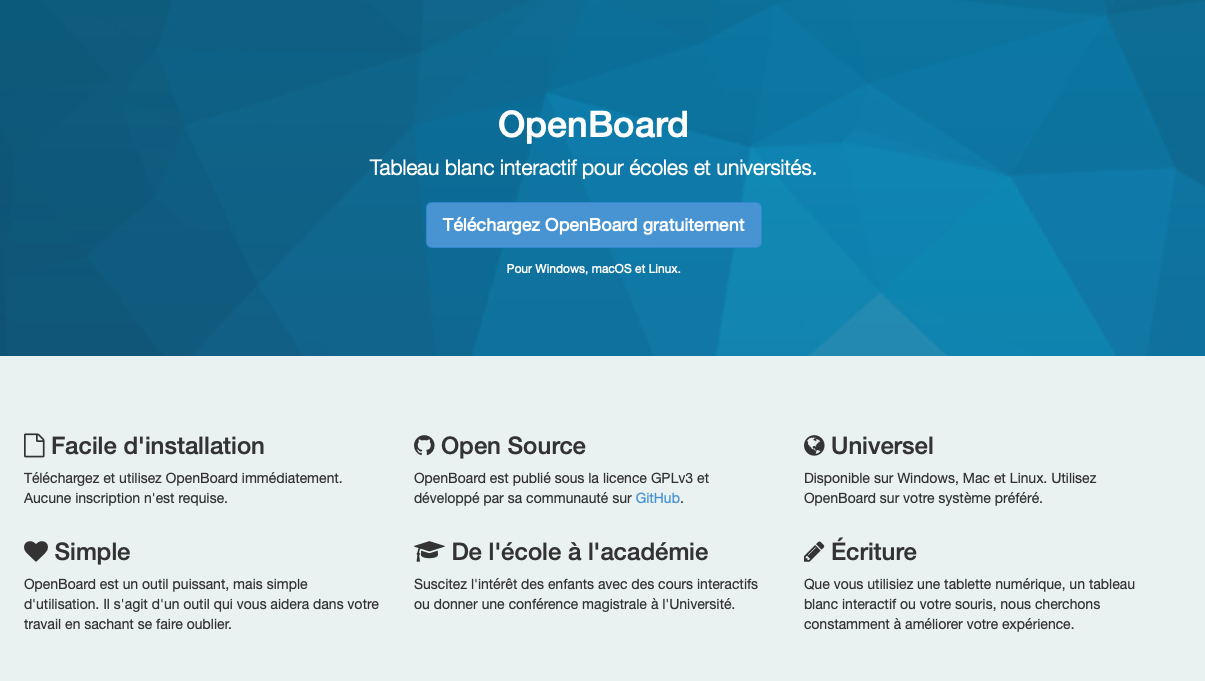Image resolution: width=1205 pixels, height=681 pixels.
Task: Click the Open Source heading
Action: pos(513,445)
